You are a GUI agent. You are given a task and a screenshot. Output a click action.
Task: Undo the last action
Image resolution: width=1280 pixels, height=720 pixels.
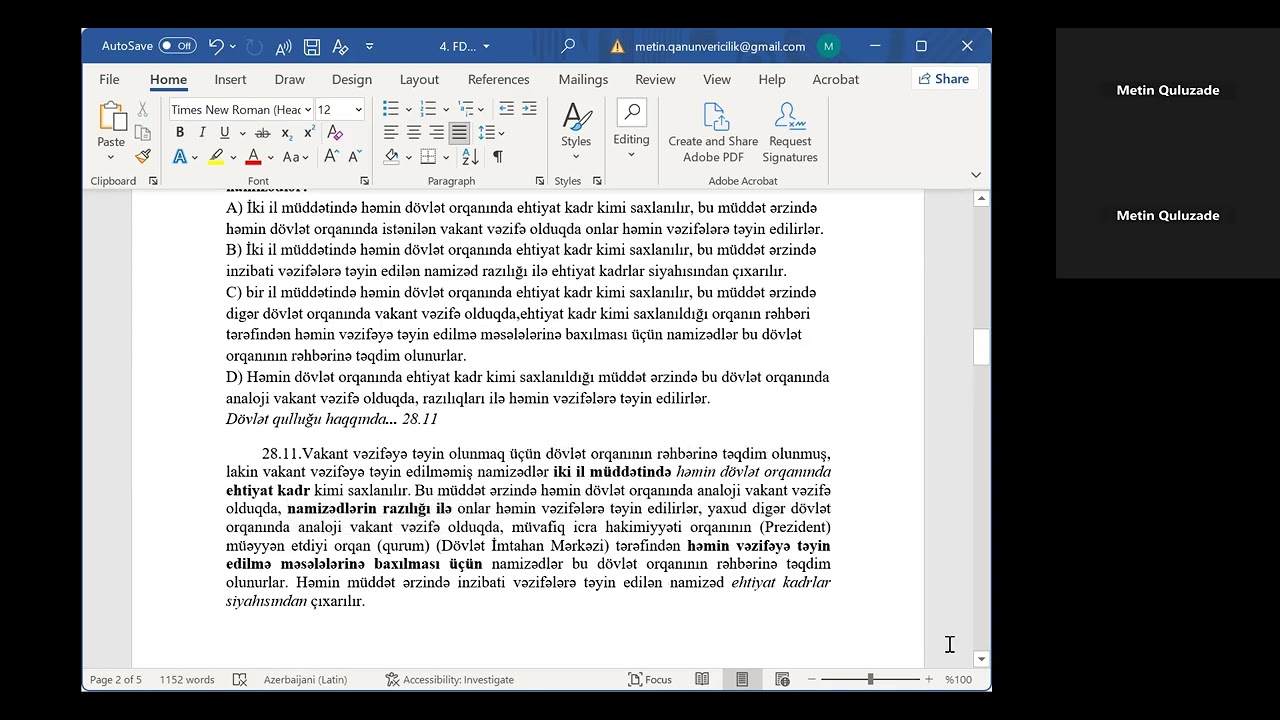pos(216,46)
